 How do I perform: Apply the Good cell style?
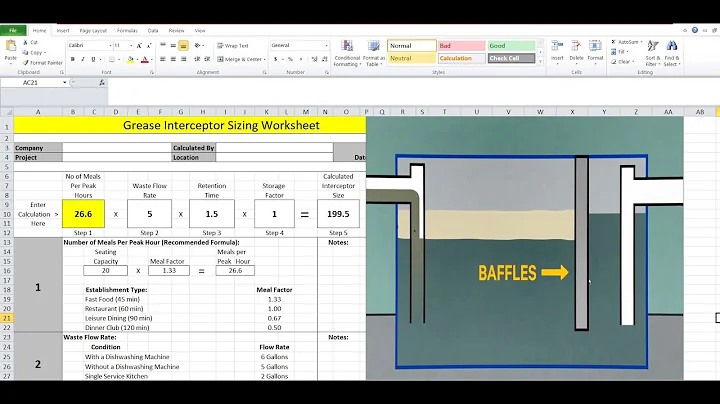511,46
